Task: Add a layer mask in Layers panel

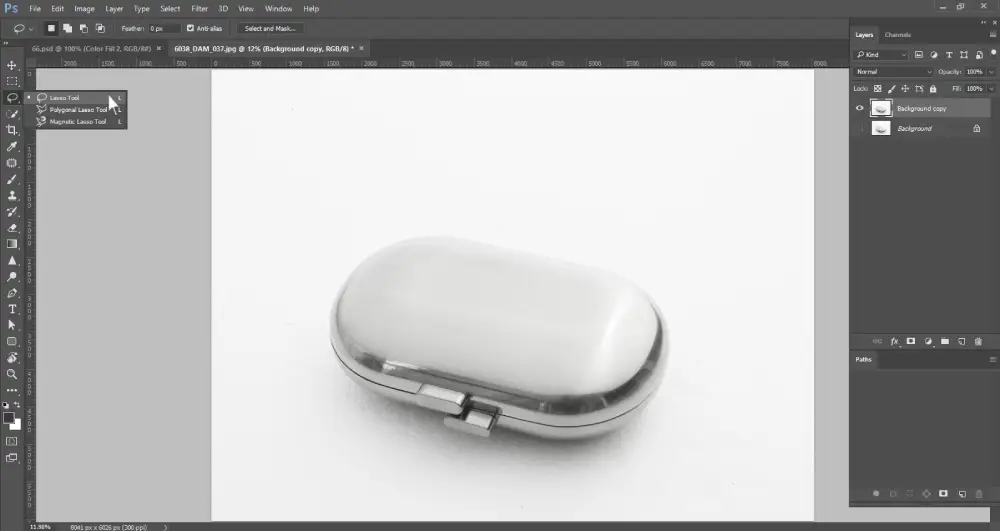Action: 911,342
